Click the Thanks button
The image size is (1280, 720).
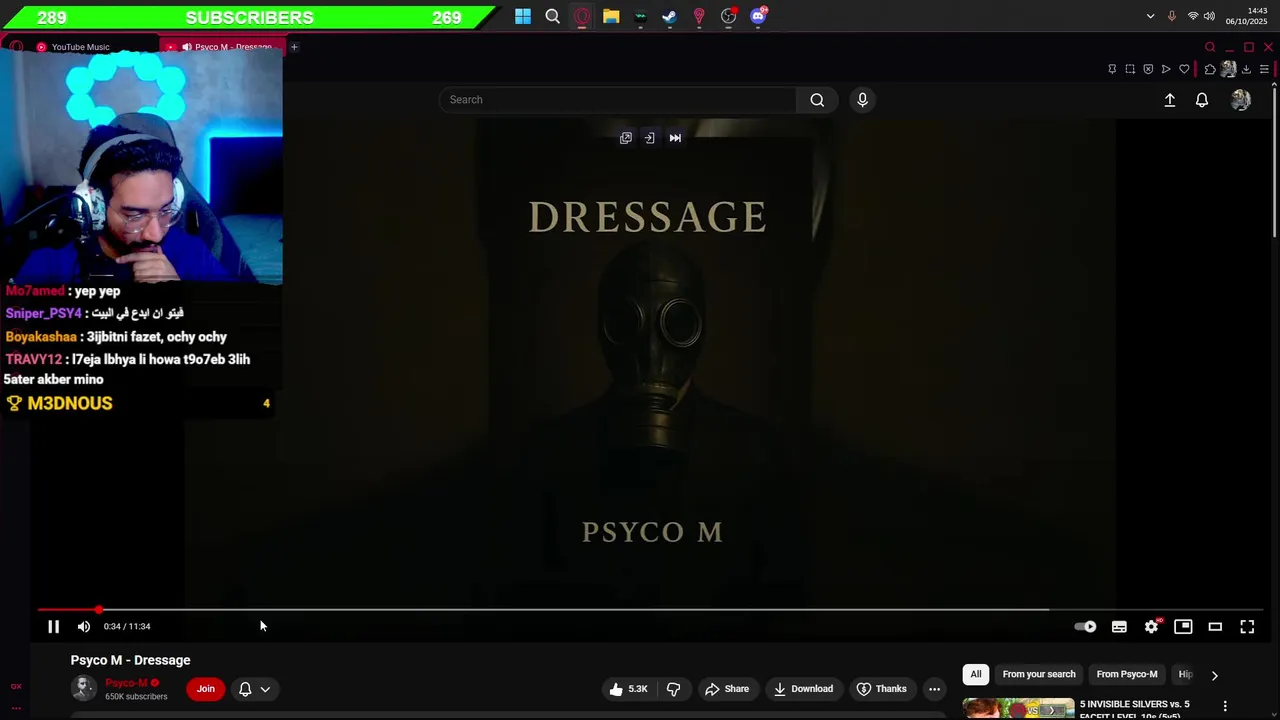[x=882, y=689]
